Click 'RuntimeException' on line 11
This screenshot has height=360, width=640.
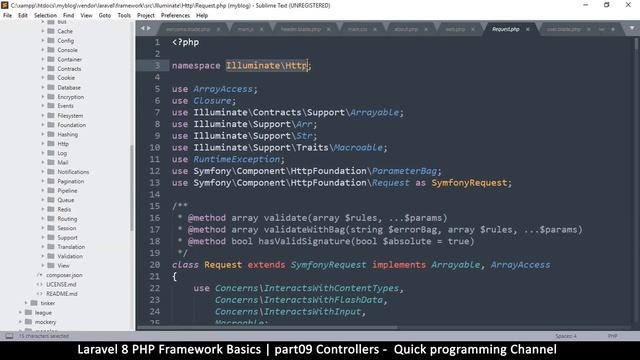[237, 159]
